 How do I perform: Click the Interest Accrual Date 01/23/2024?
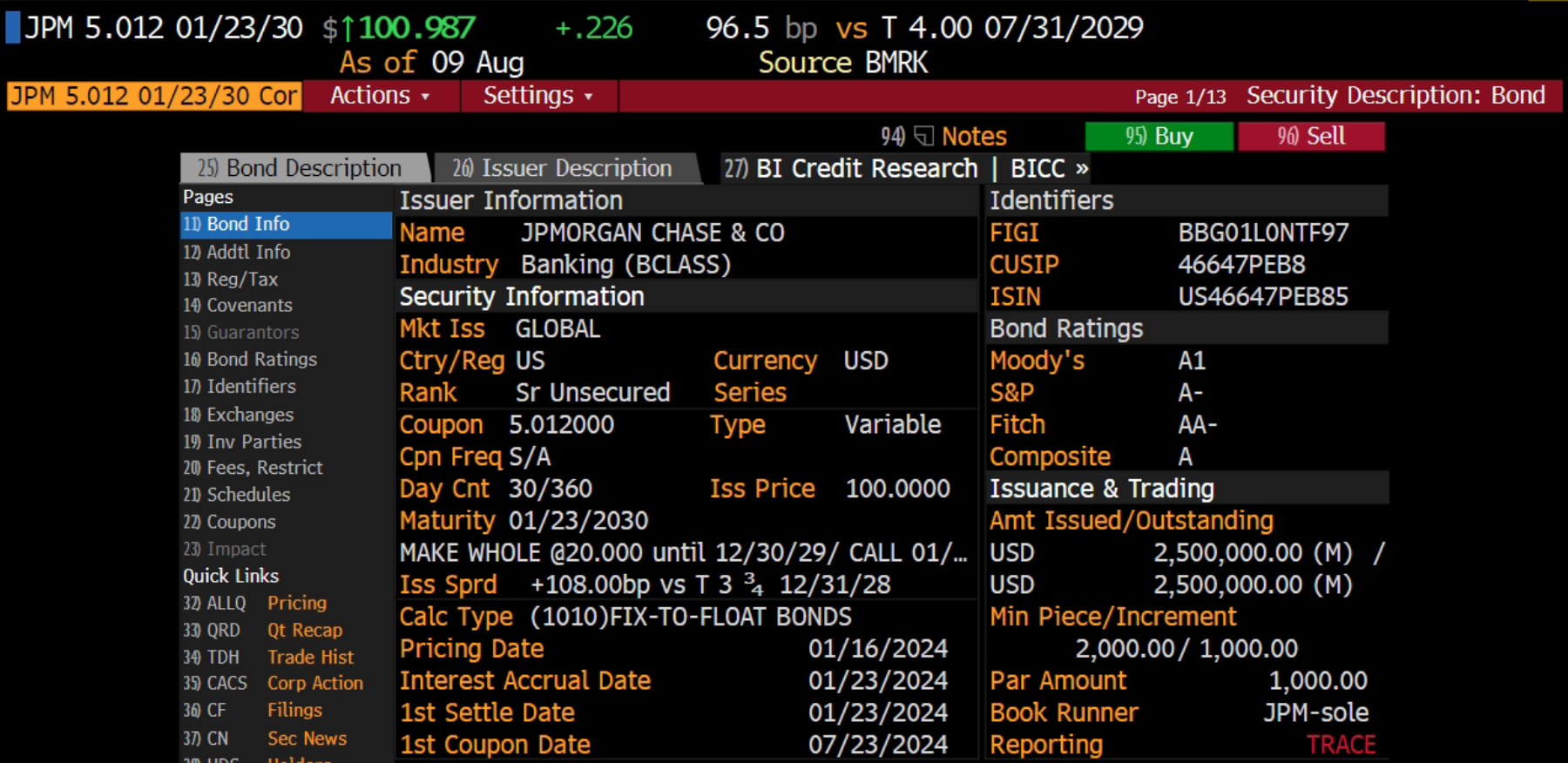878,681
